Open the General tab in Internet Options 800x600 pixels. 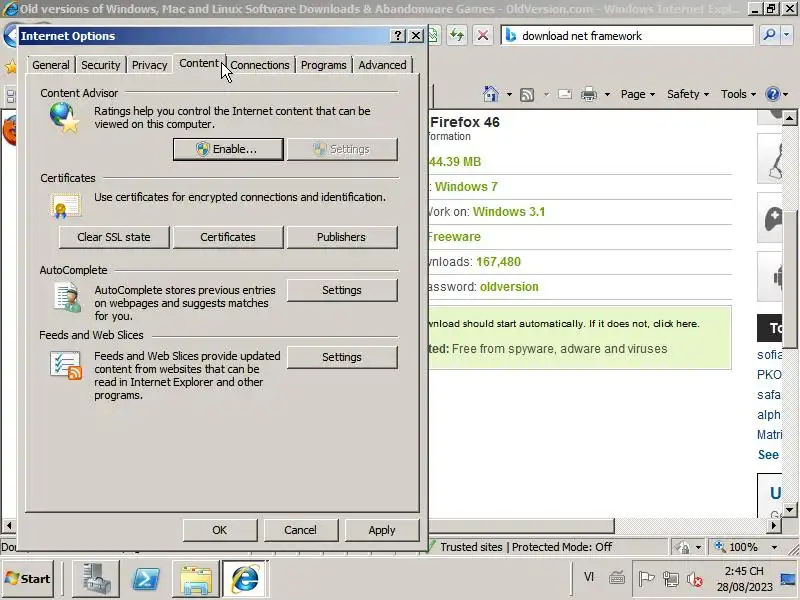tap(51, 65)
